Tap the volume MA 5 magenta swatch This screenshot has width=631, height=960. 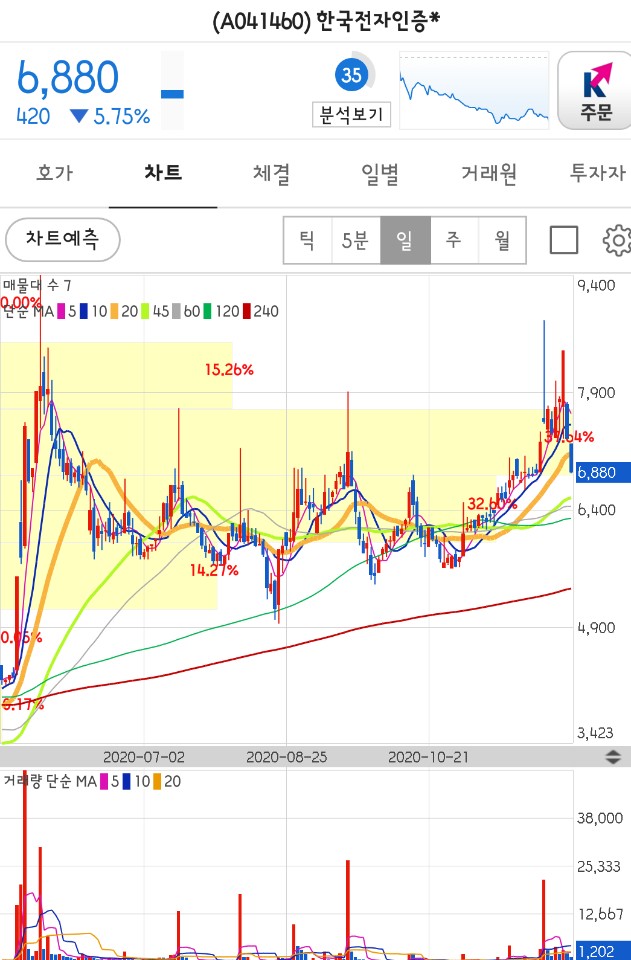pos(104,782)
